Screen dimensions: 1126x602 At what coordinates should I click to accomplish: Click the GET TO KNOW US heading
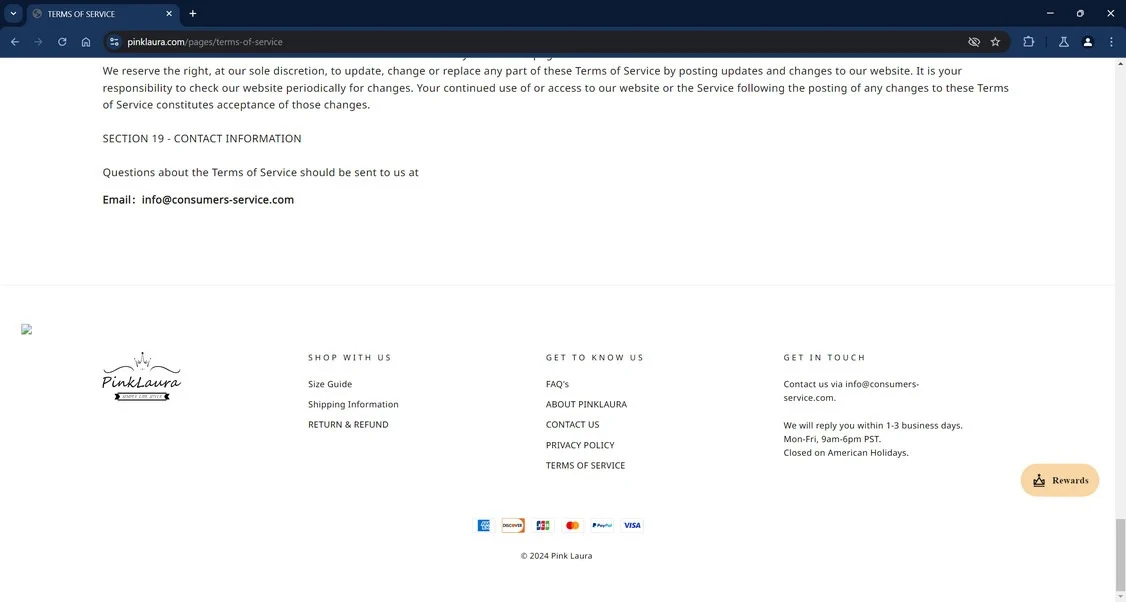point(595,358)
